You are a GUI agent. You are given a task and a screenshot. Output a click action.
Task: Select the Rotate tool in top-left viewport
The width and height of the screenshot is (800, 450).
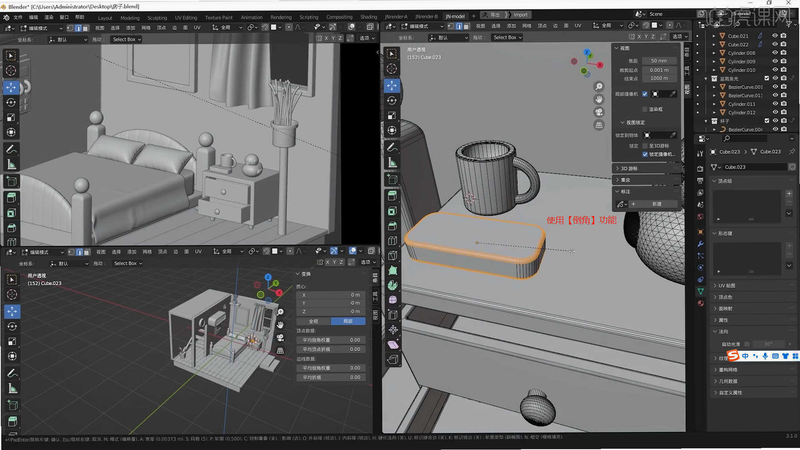11,103
